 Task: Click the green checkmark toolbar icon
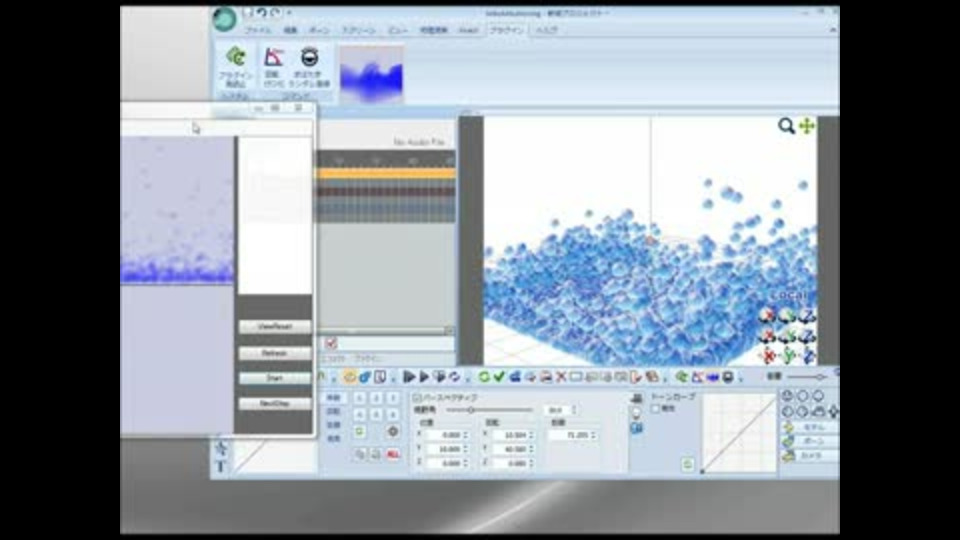pyautogui.click(x=499, y=377)
